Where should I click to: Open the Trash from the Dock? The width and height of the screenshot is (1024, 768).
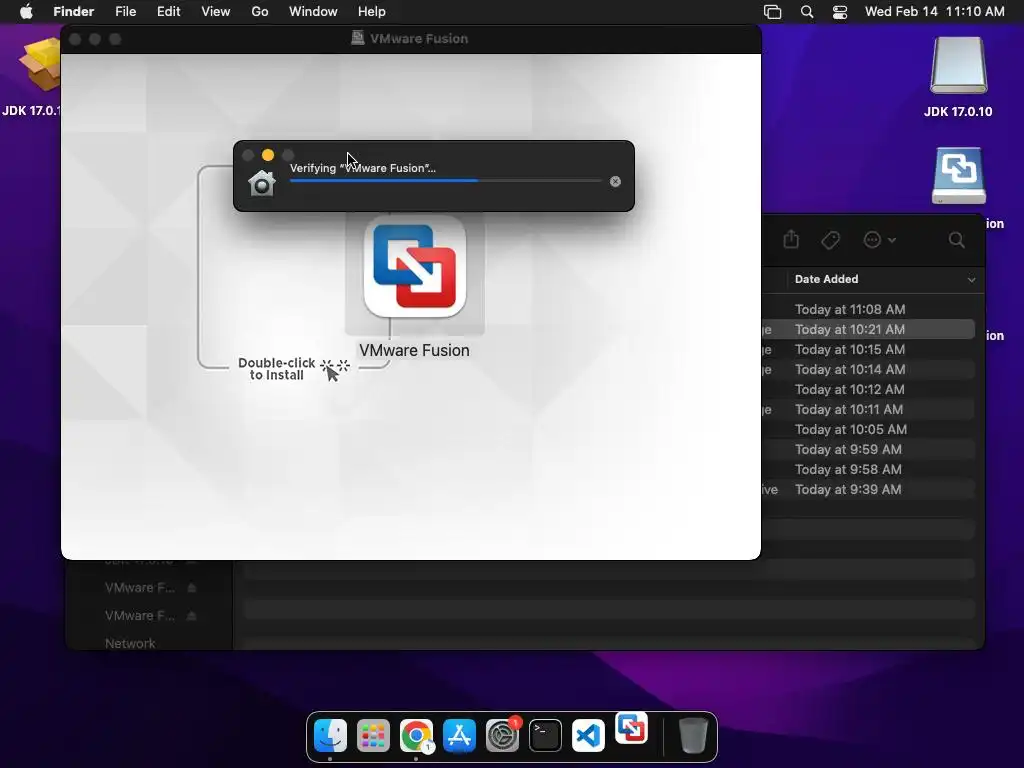pos(693,736)
